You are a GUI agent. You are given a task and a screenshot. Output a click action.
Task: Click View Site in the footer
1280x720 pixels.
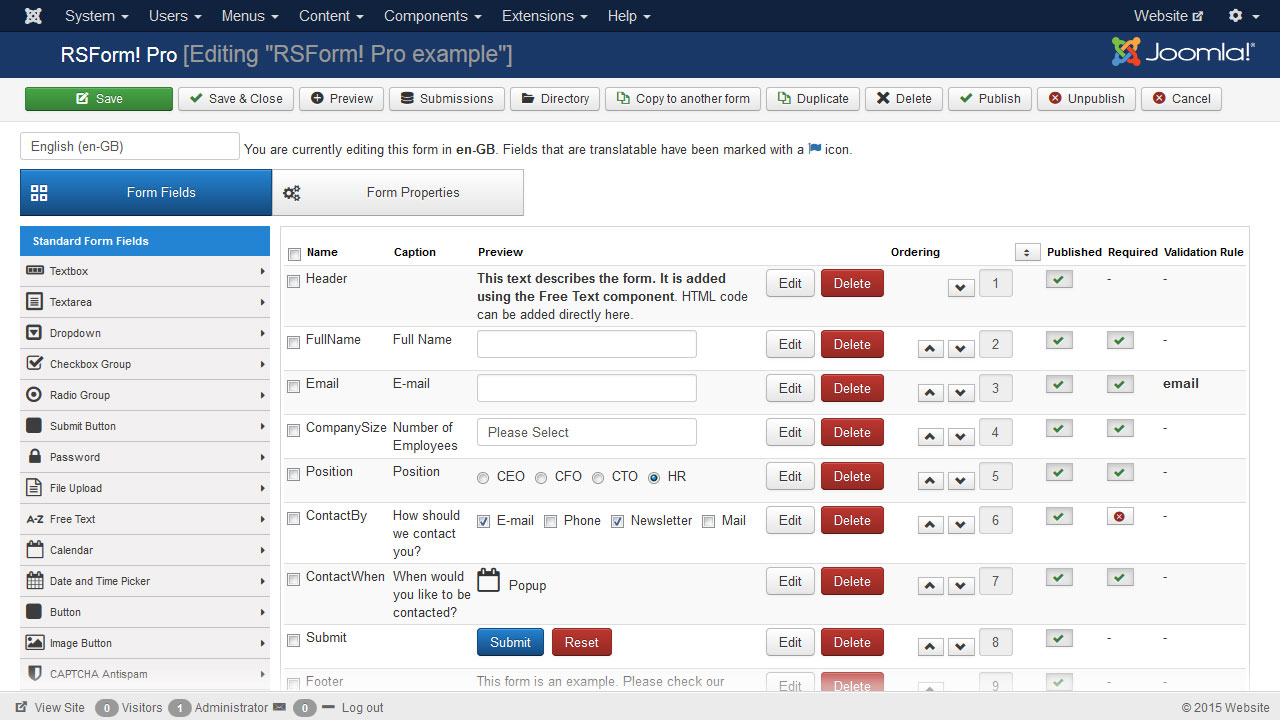click(50, 707)
